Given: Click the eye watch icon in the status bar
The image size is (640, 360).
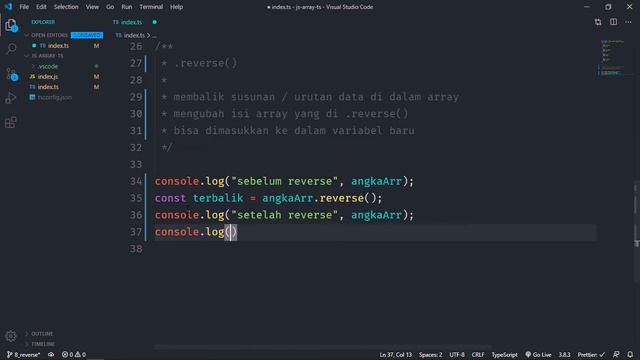Looking at the screenshot, I should coord(51,355).
